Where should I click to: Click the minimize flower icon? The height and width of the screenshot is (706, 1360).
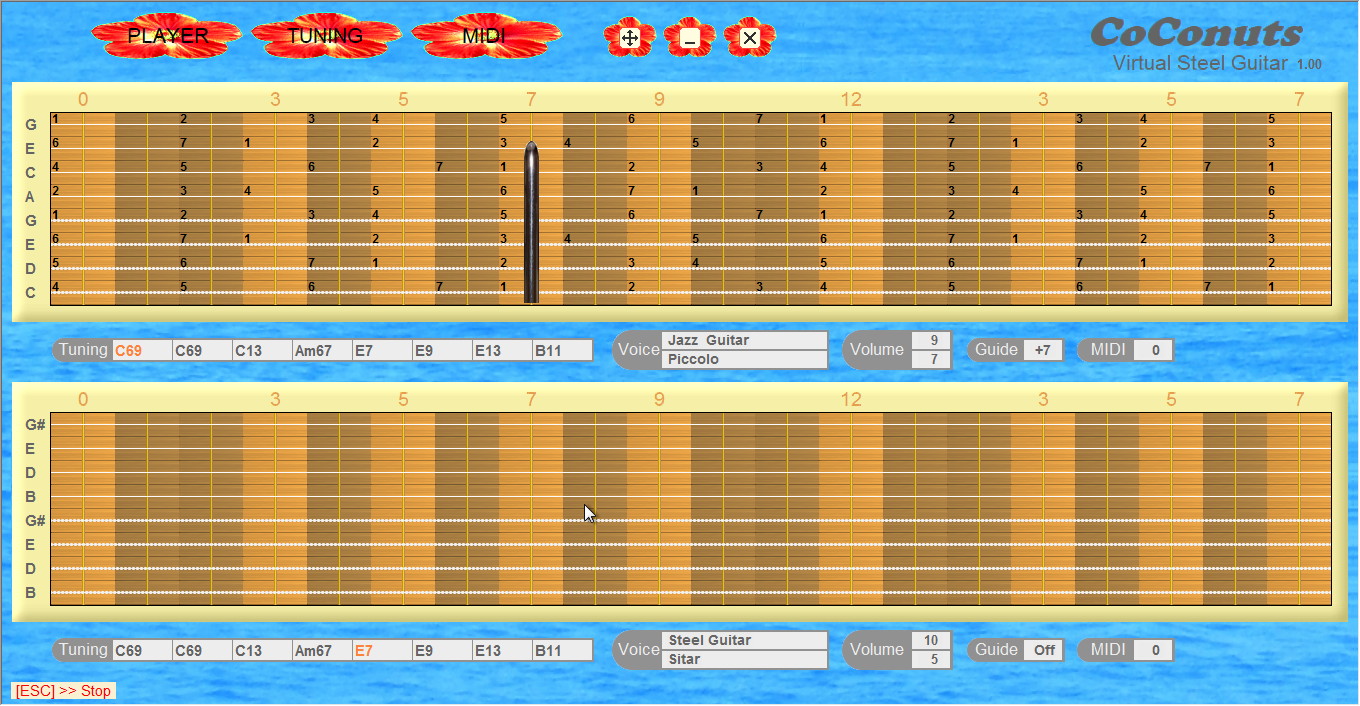point(689,38)
